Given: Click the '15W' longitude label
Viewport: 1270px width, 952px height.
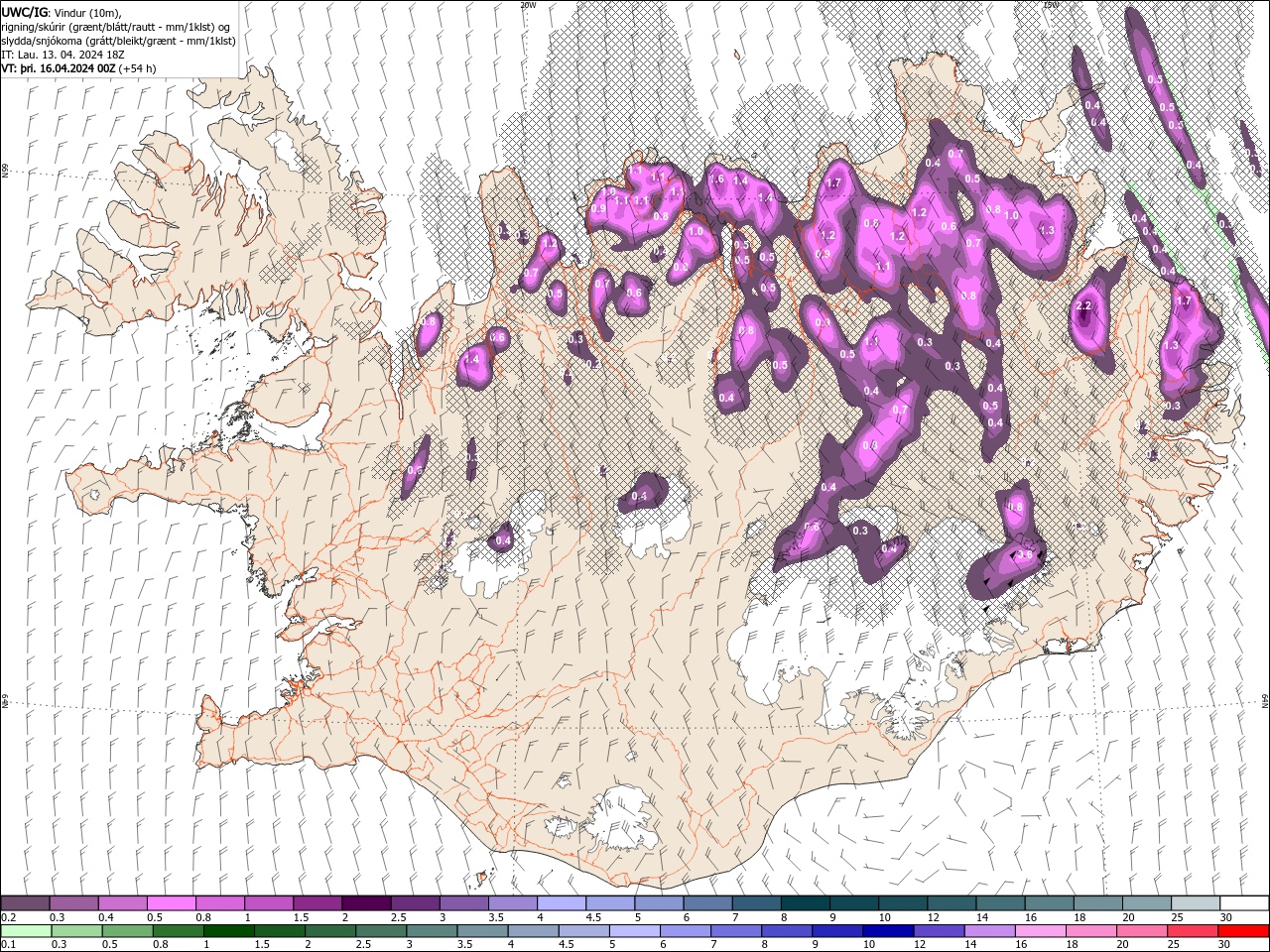Looking at the screenshot, I should tap(1051, 5).
